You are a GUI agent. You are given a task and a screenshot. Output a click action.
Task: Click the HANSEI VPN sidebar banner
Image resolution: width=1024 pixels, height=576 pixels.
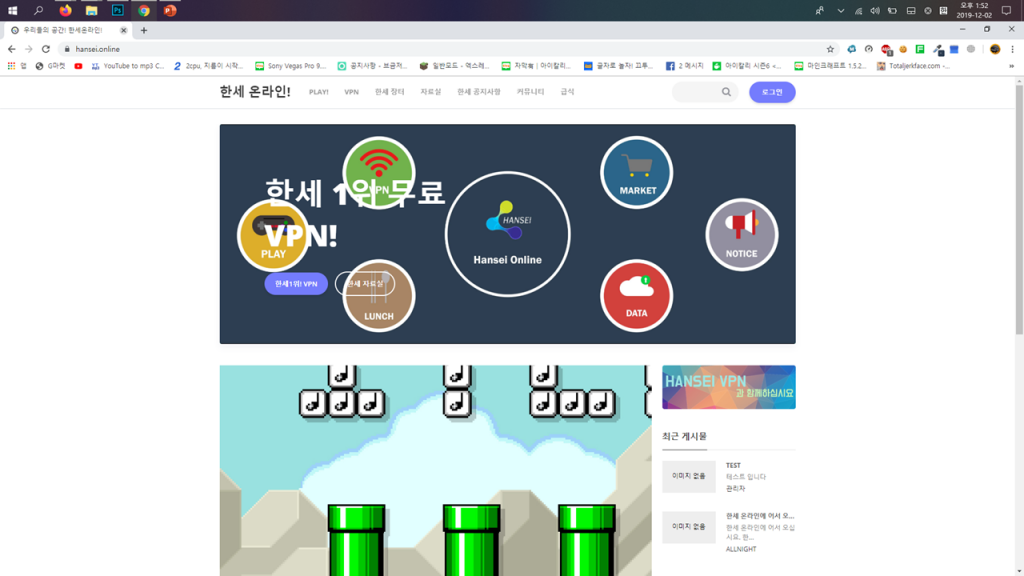(729, 387)
